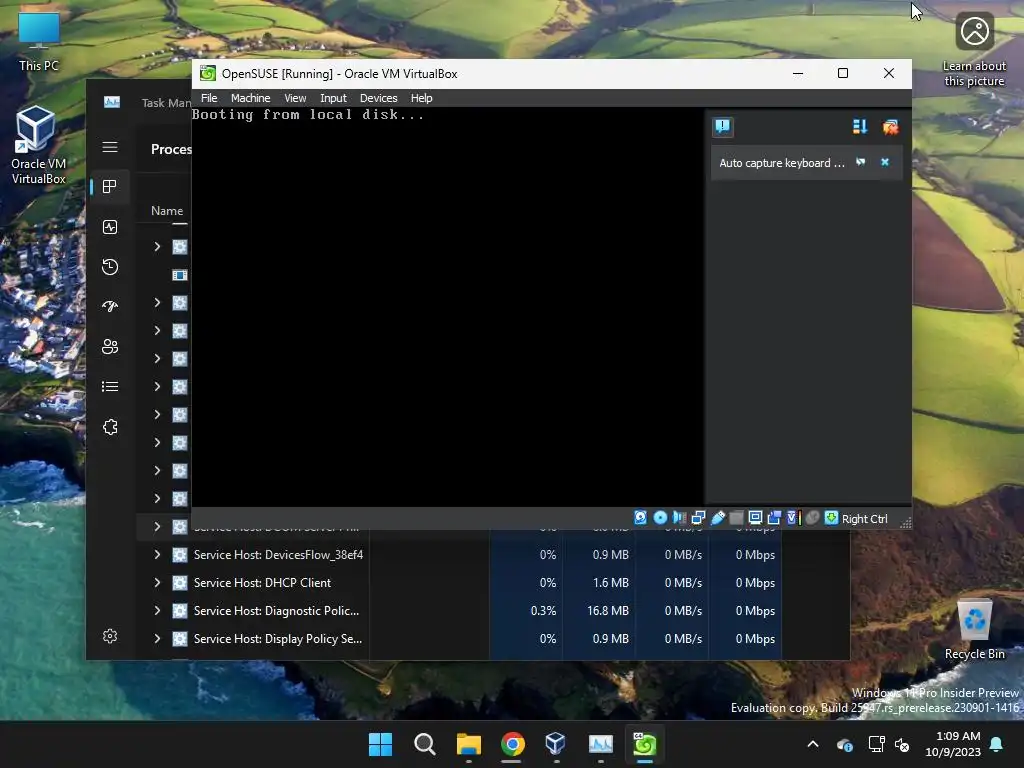This screenshot has height=768, width=1024.
Task: Open File Explorer from taskbar
Action: pos(468,744)
